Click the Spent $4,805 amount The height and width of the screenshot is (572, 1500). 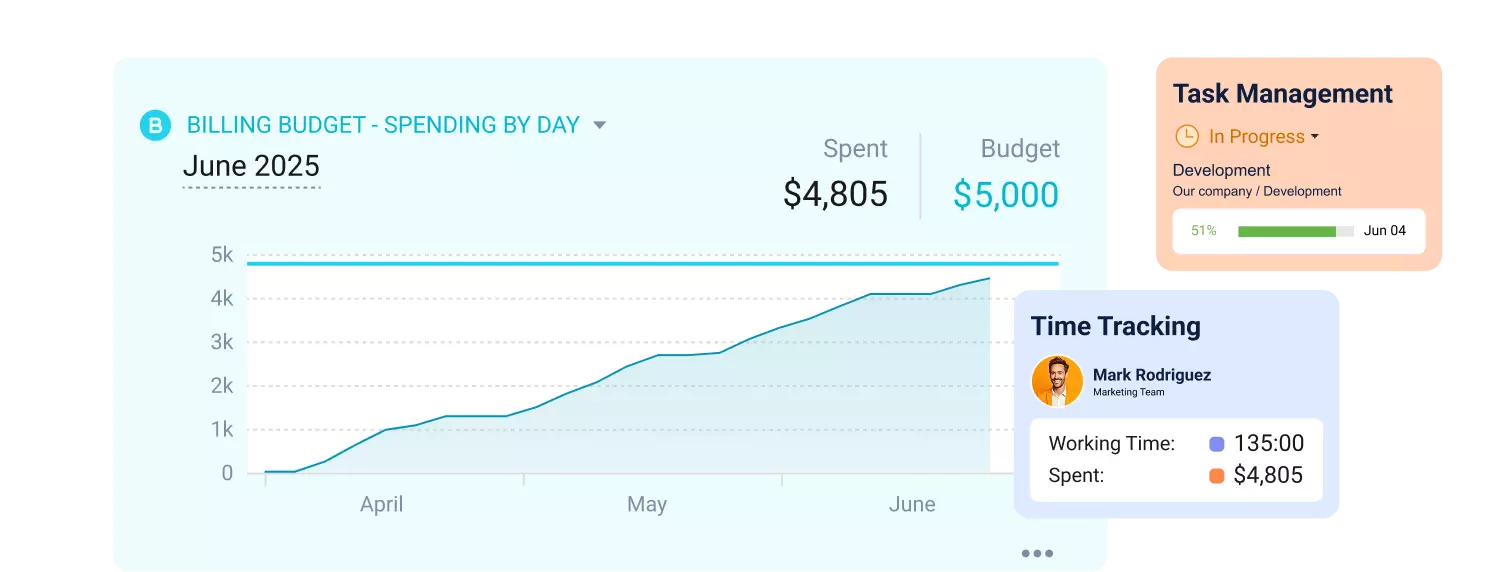835,194
